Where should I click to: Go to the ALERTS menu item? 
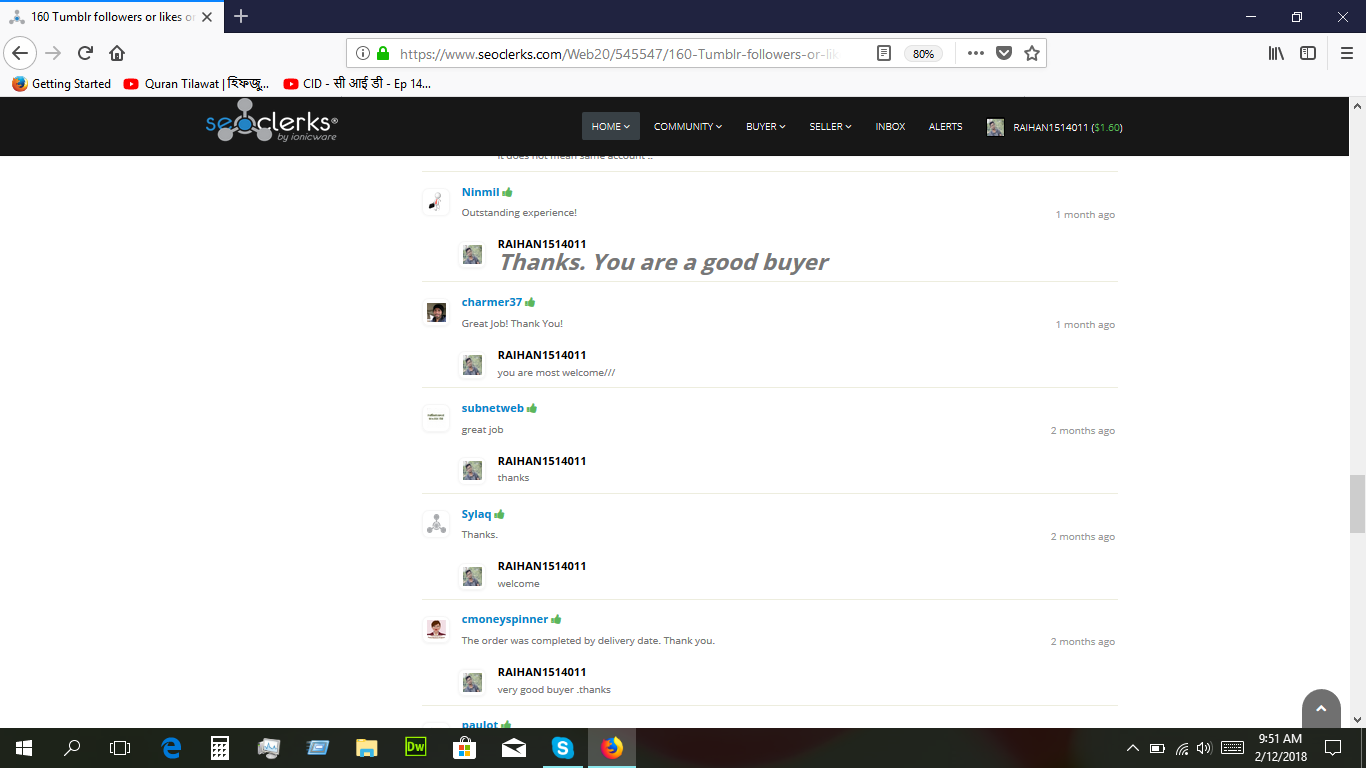pos(945,126)
